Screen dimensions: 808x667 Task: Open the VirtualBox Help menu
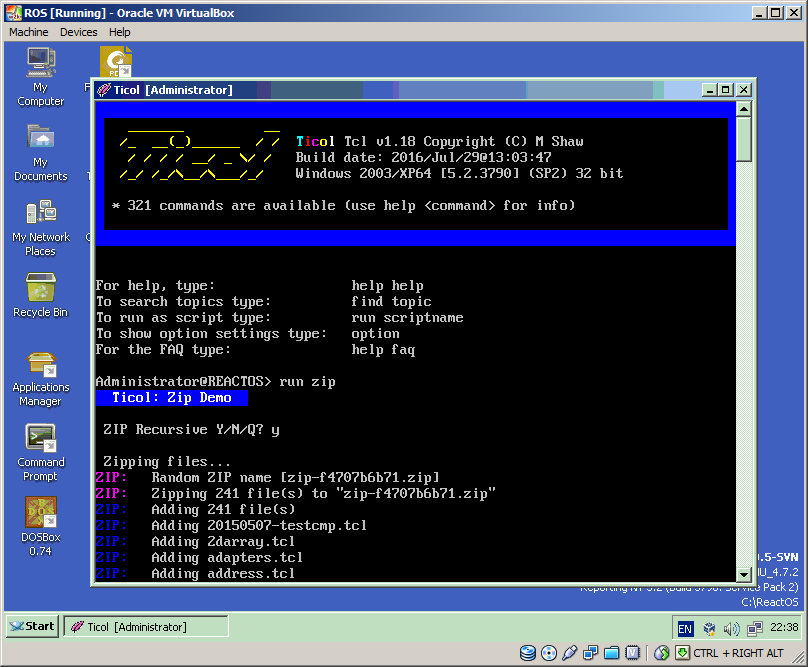(120, 32)
